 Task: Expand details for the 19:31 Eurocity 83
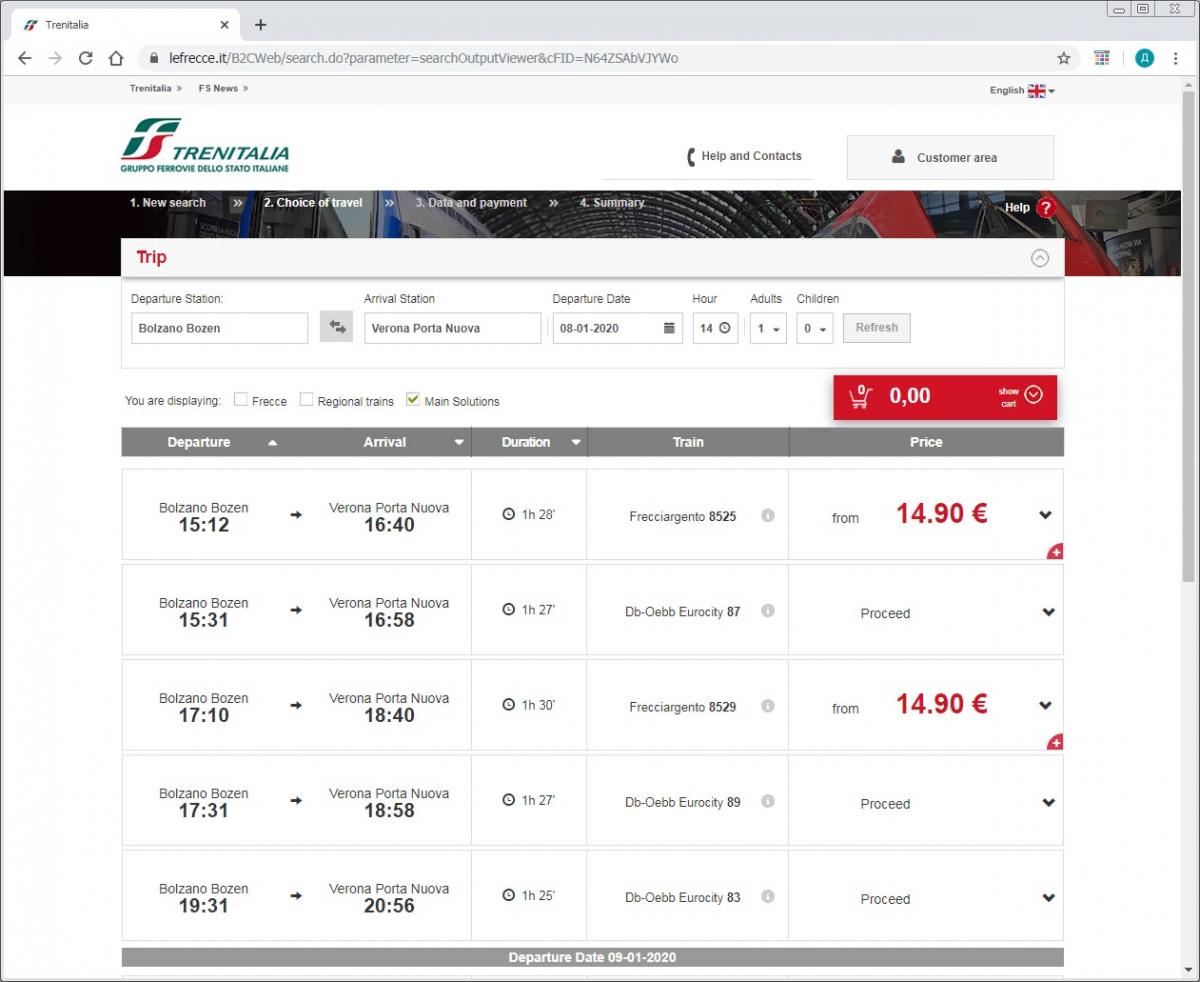(x=1048, y=898)
